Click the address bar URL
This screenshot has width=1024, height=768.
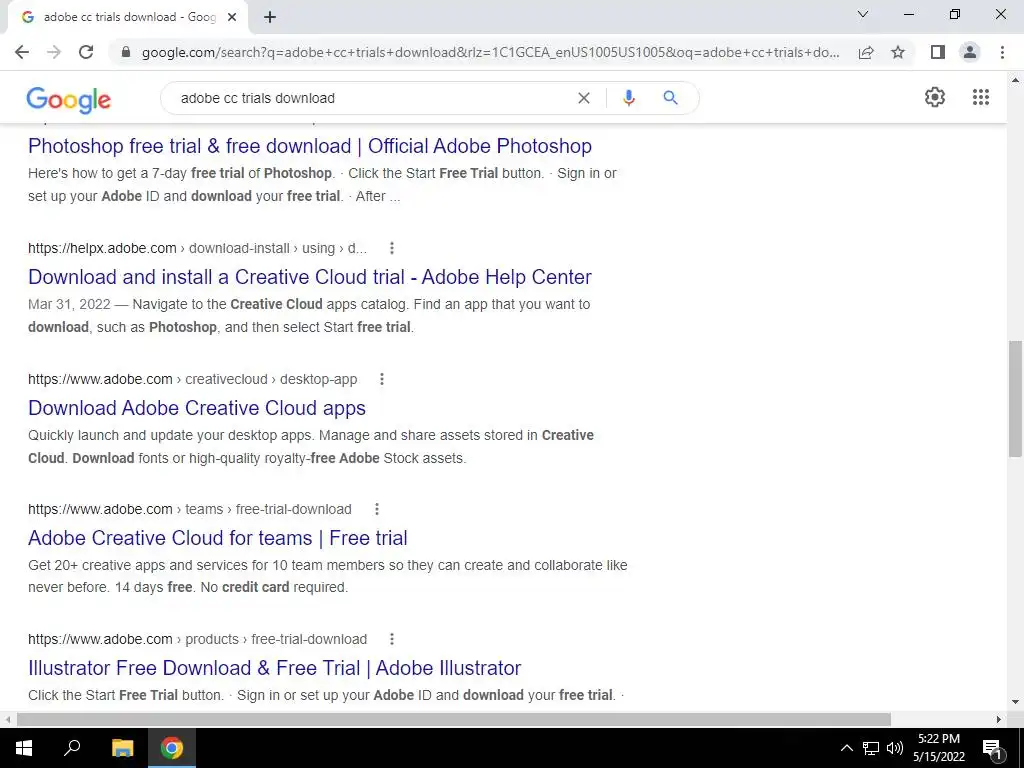pyautogui.click(x=490, y=52)
